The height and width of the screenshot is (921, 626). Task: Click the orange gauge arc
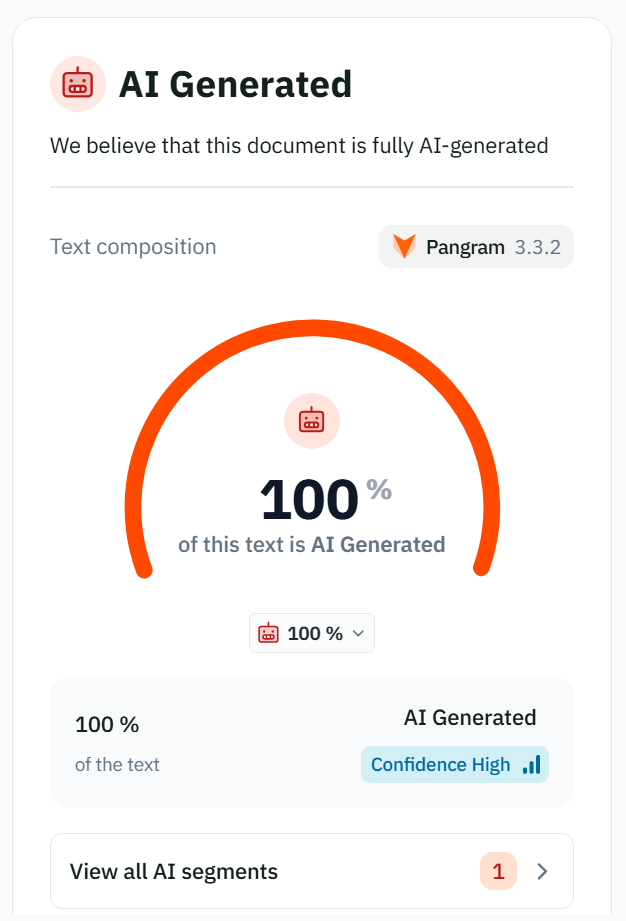tap(312, 328)
